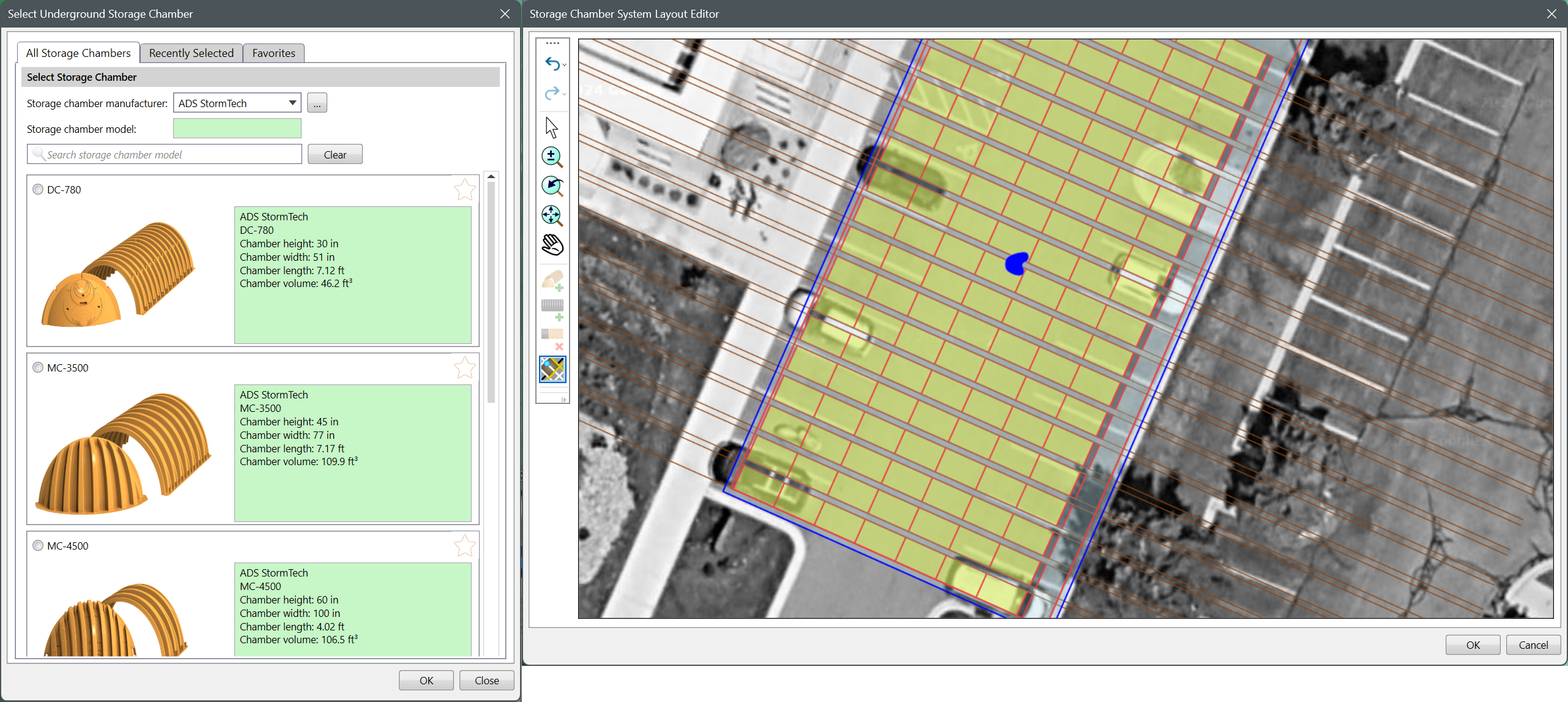Select the MC-3500 radio button
The image size is (1568, 702).
point(38,368)
